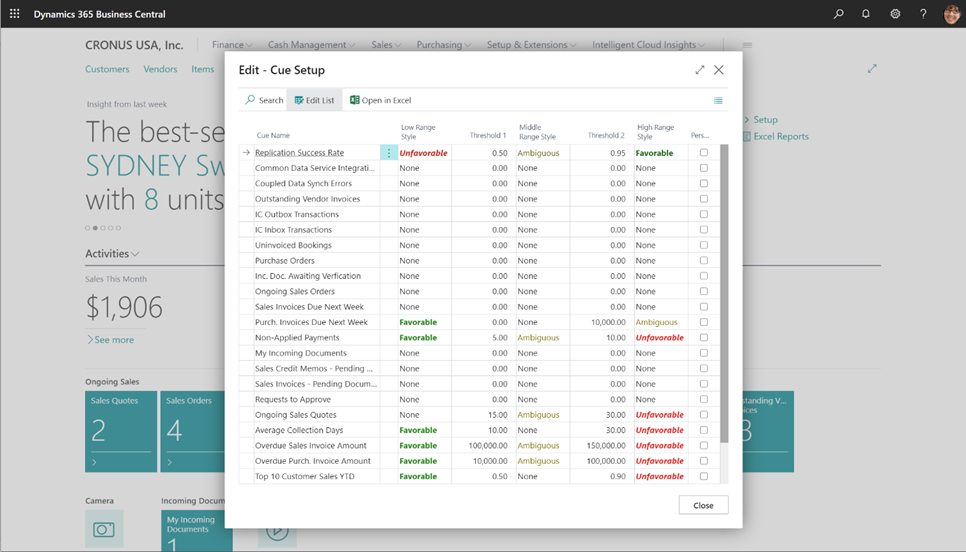
Task: Open the settings gear icon
Action: tap(895, 14)
